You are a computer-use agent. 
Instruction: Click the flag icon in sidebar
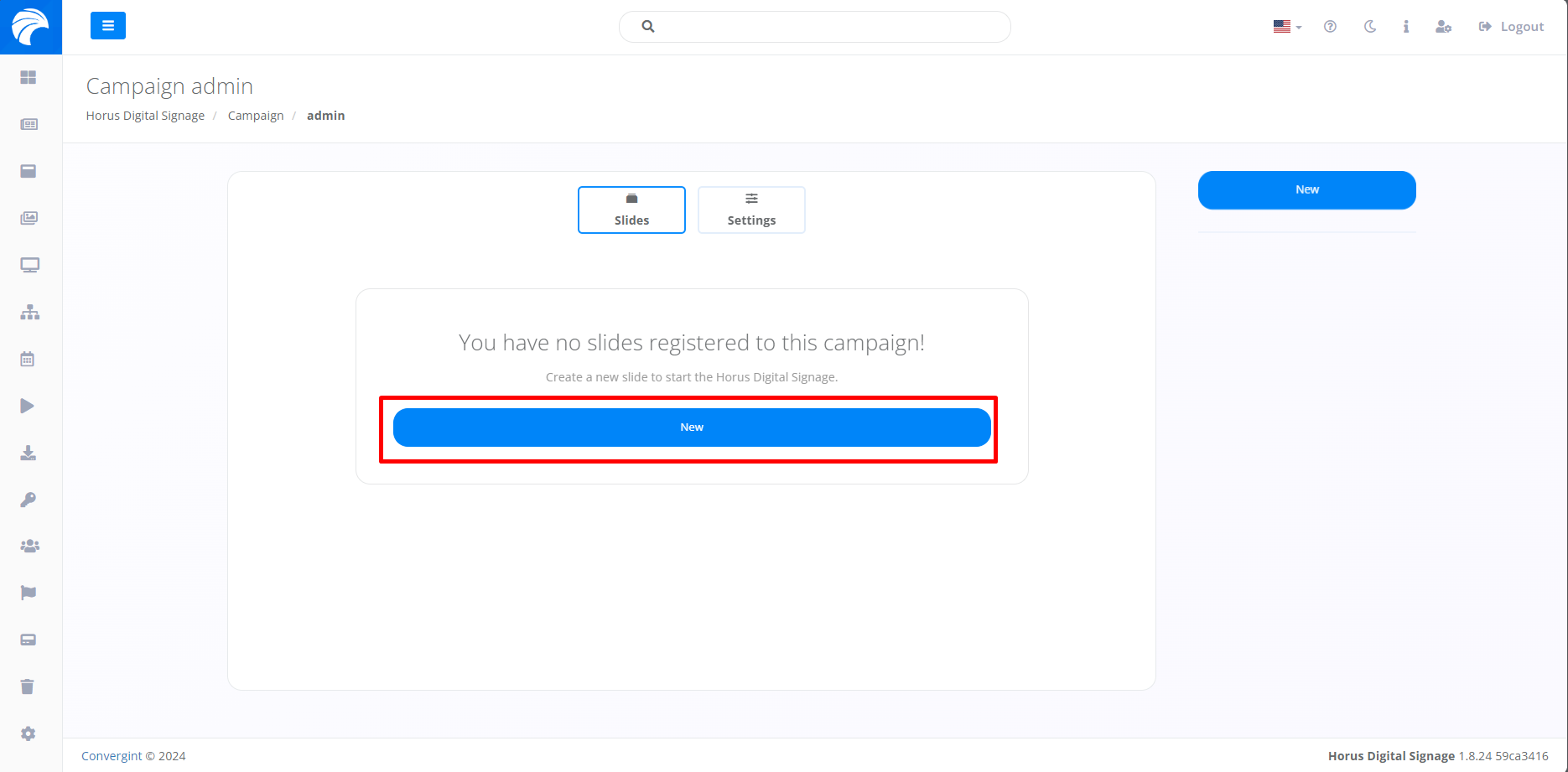pyautogui.click(x=29, y=593)
